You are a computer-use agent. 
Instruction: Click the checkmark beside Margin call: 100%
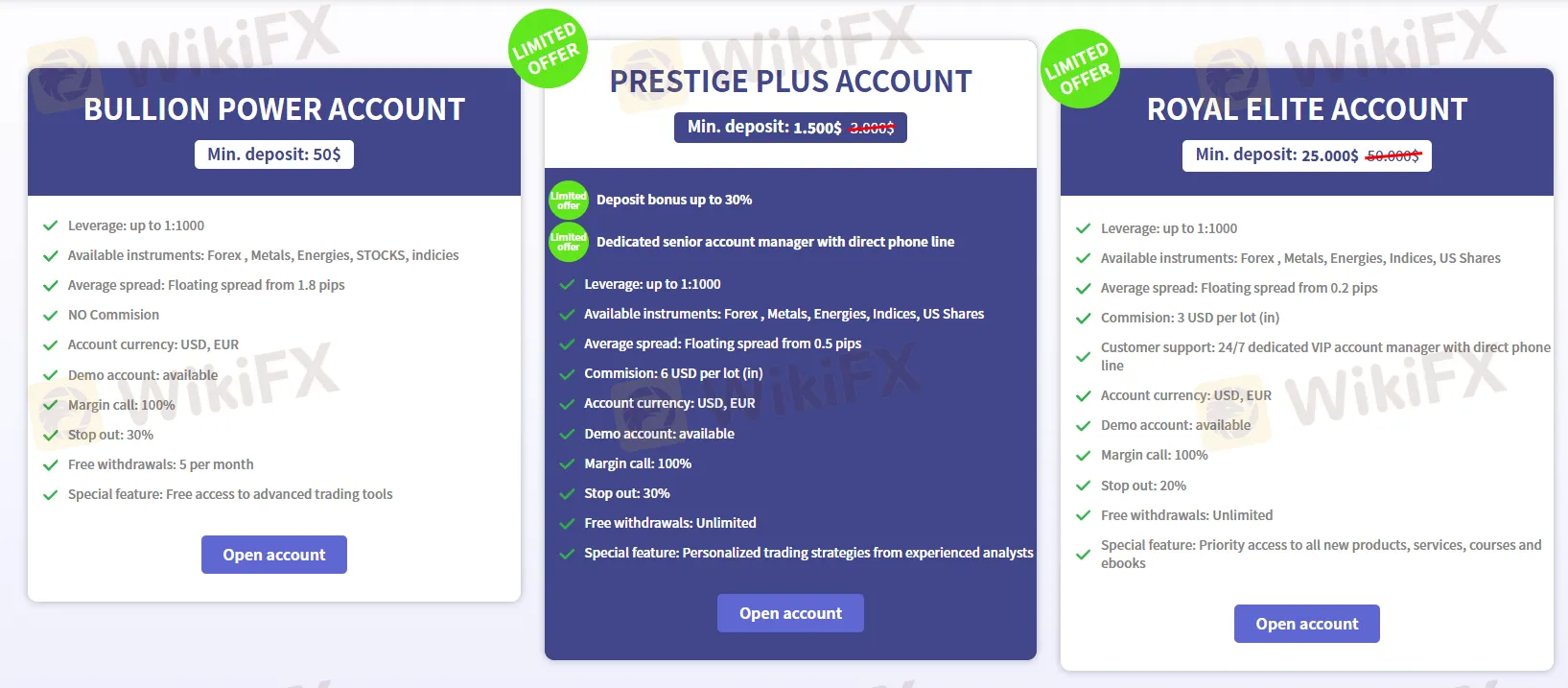51,404
